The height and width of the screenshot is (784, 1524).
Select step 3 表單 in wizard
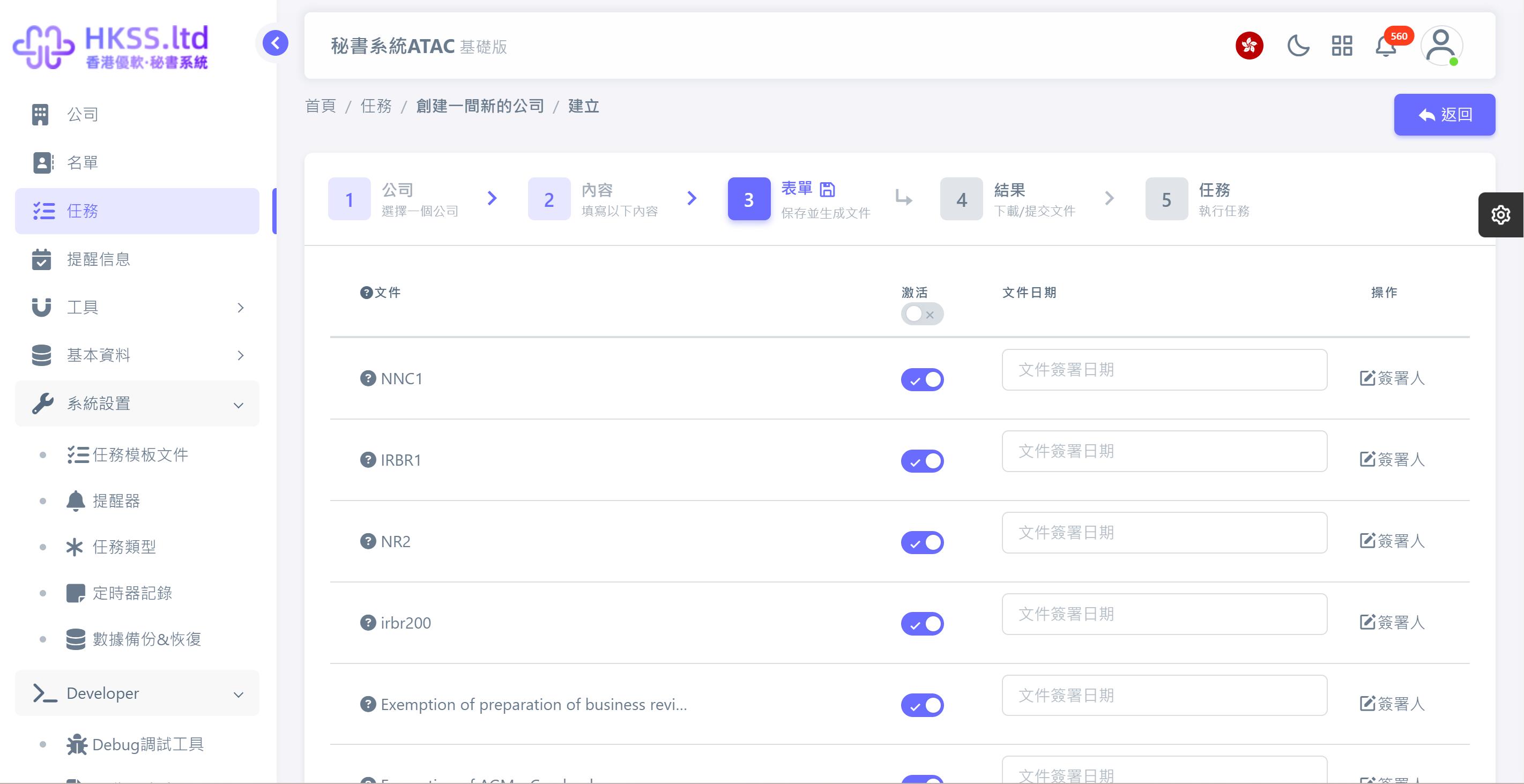coord(799,199)
